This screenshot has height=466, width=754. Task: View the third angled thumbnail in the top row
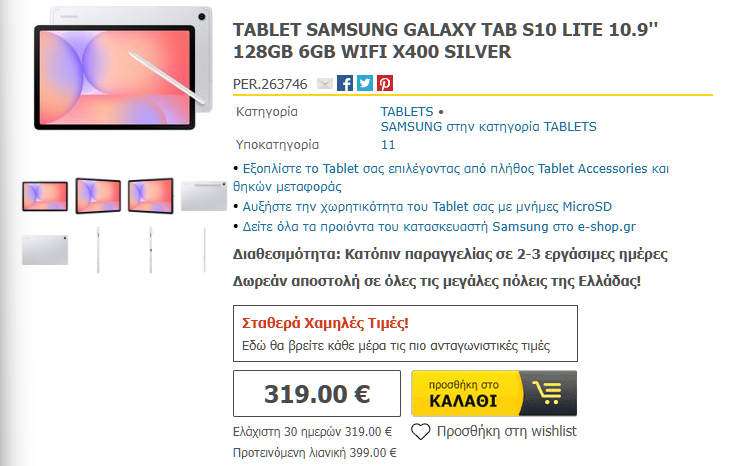click(x=151, y=195)
